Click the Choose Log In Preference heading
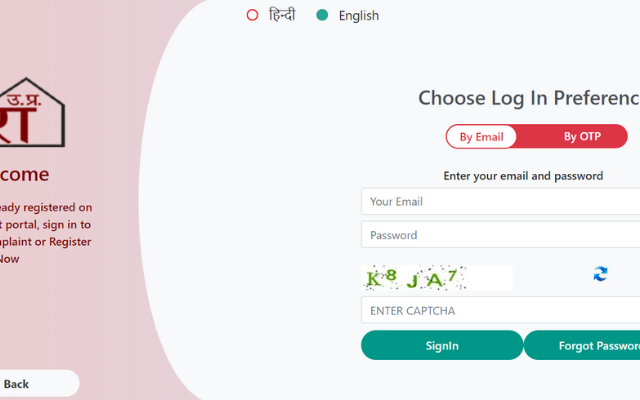The width and height of the screenshot is (640, 400). tap(529, 98)
